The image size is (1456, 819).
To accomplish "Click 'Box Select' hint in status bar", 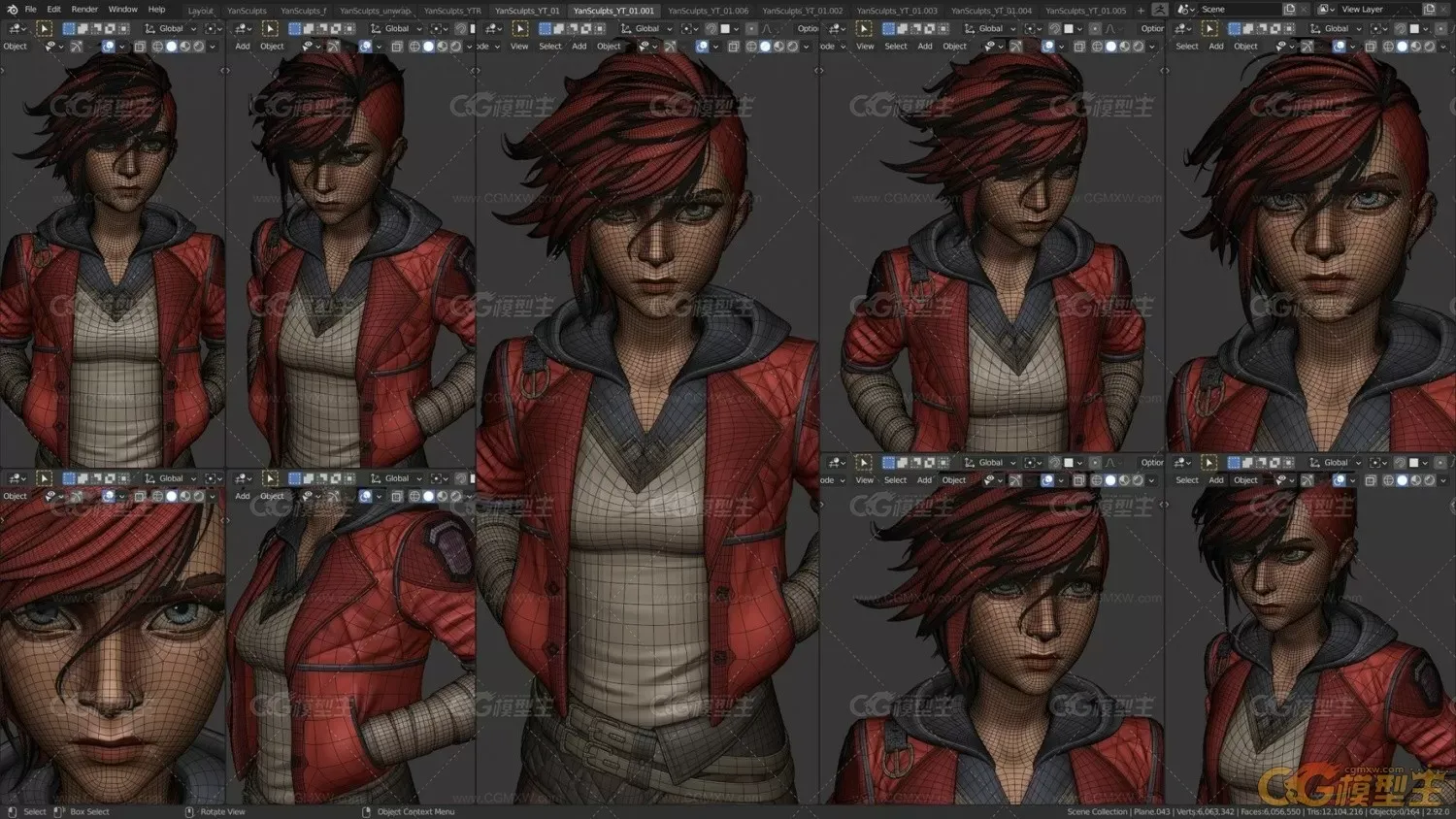I will click(89, 811).
